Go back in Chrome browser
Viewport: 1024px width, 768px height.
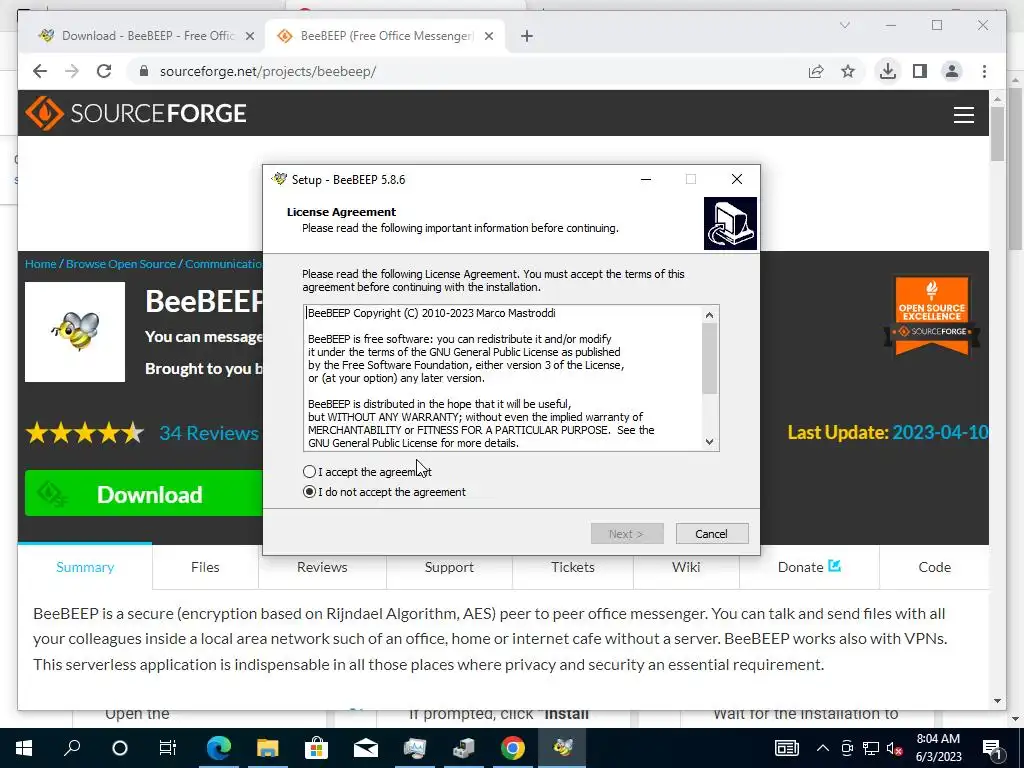pyautogui.click(x=40, y=71)
